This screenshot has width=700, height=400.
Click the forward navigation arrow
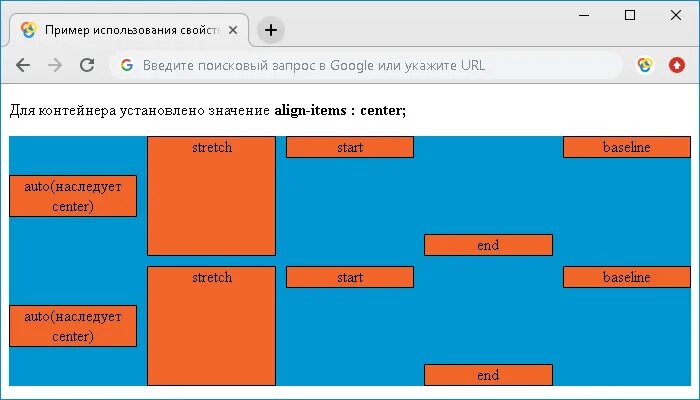click(x=55, y=65)
